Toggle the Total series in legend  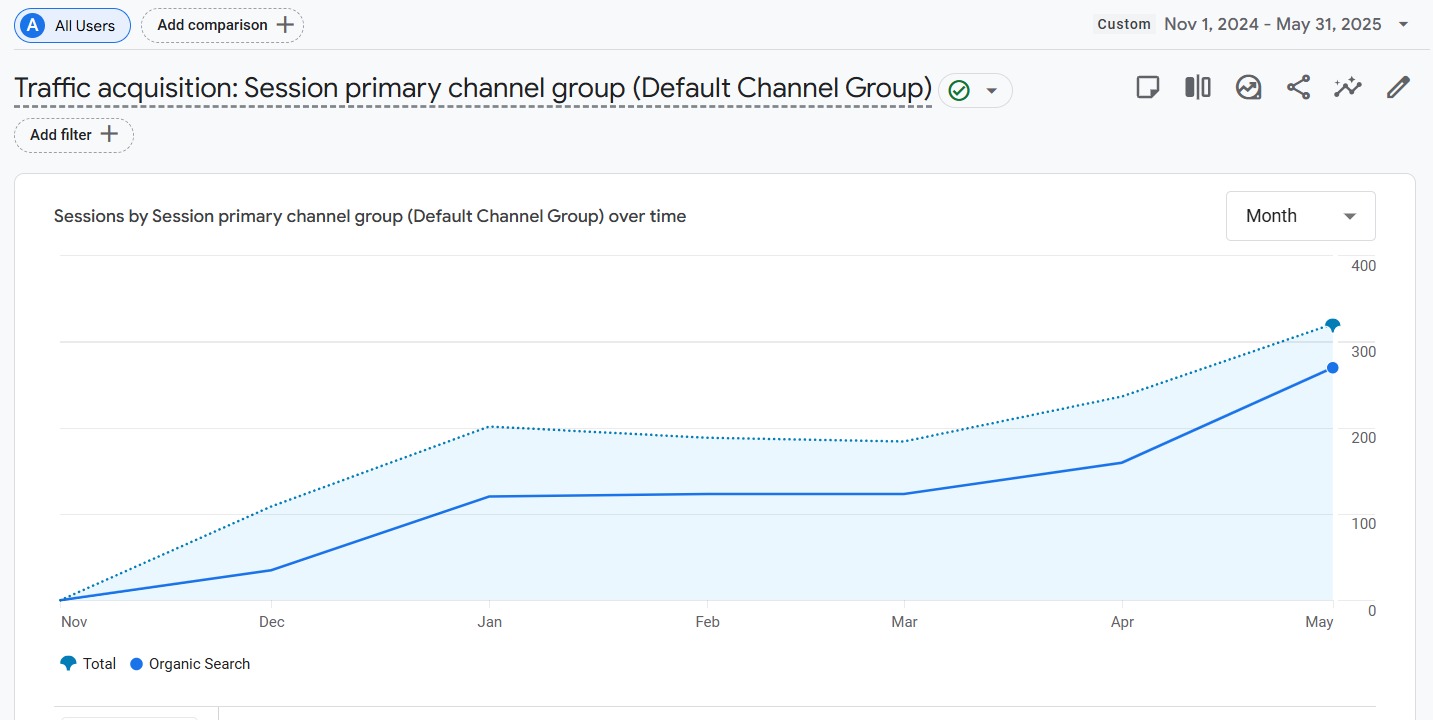pyautogui.click(x=88, y=664)
